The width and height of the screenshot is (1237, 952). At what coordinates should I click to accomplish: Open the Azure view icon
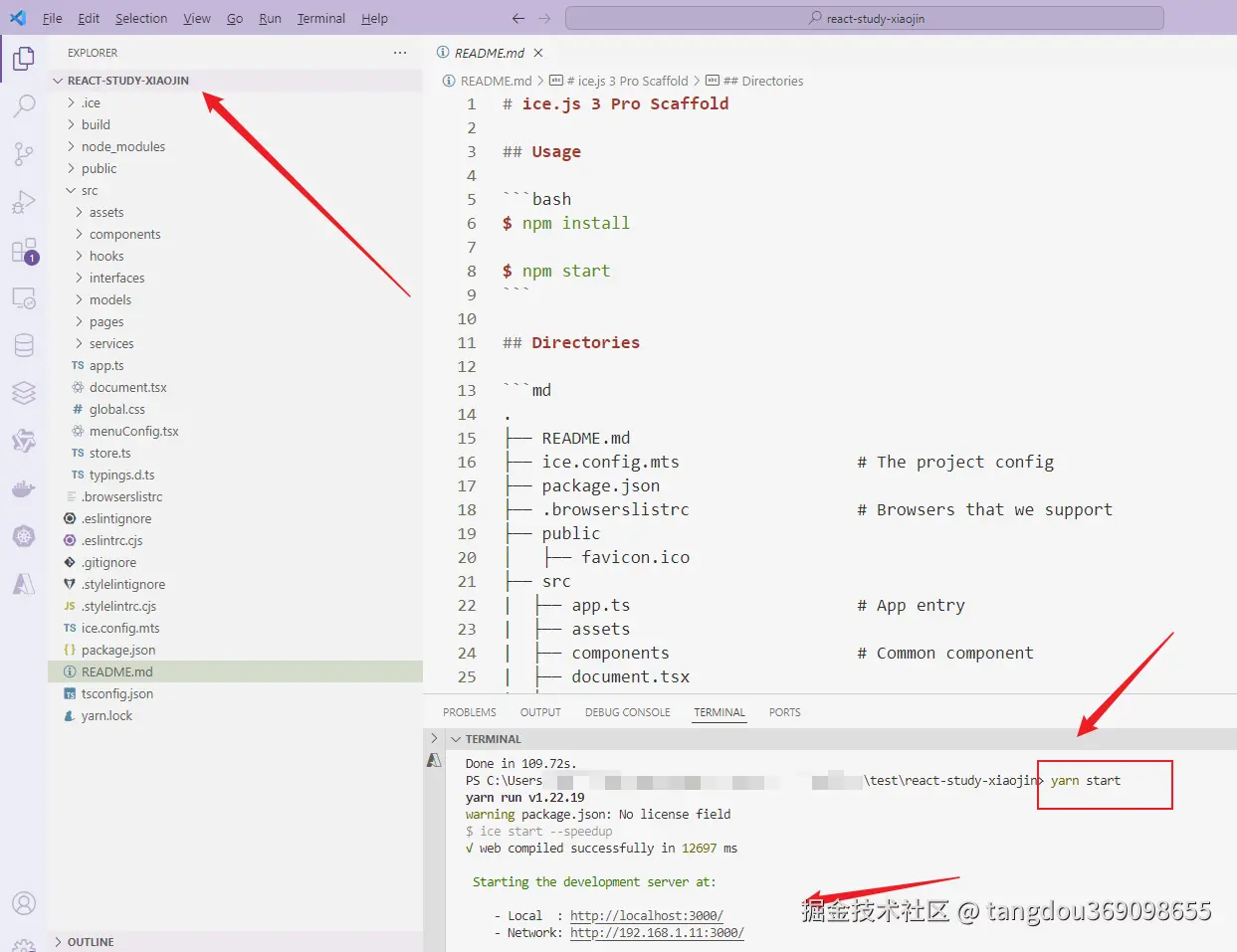24,584
